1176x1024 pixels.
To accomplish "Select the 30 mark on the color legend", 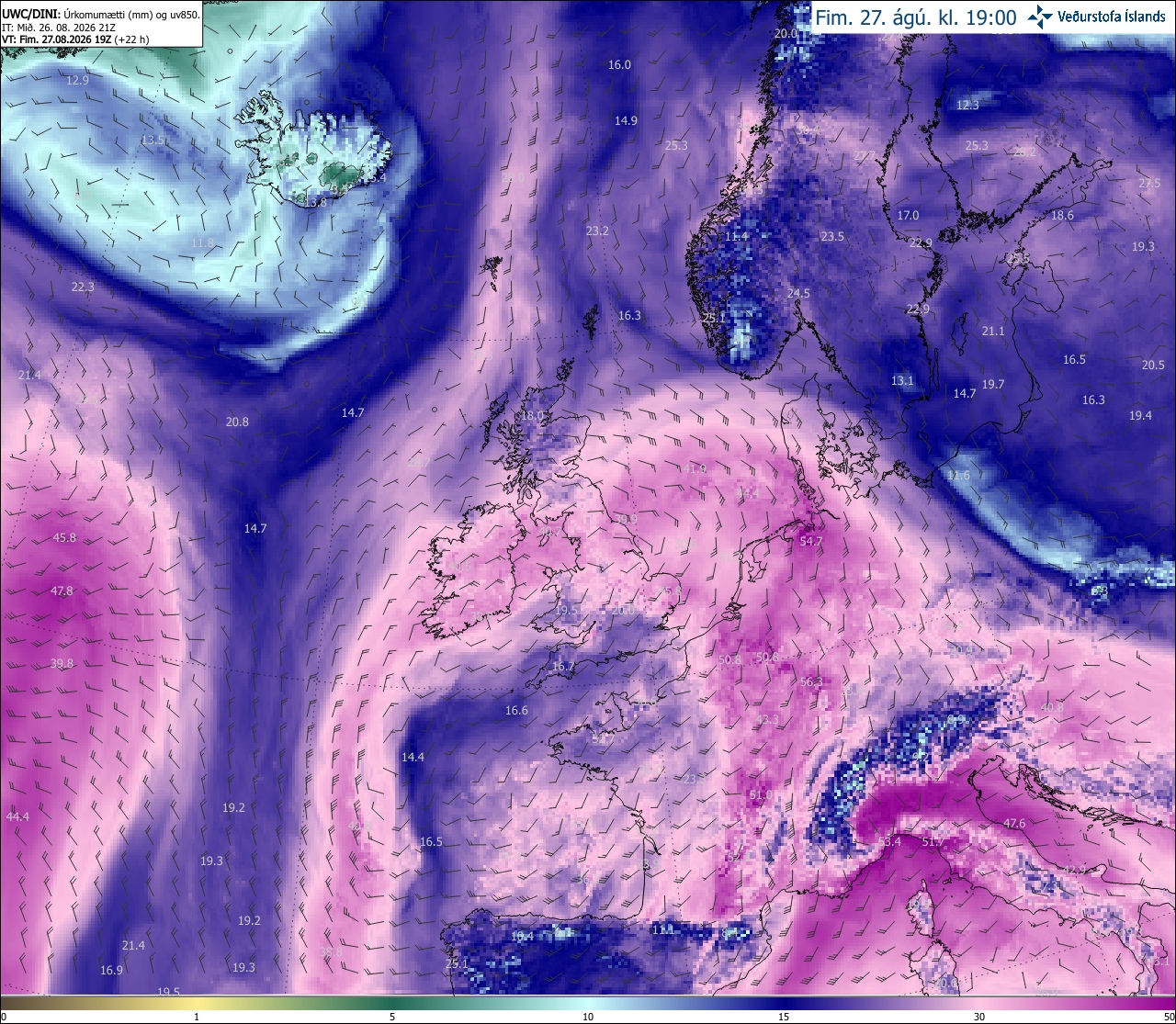I will (979, 1017).
